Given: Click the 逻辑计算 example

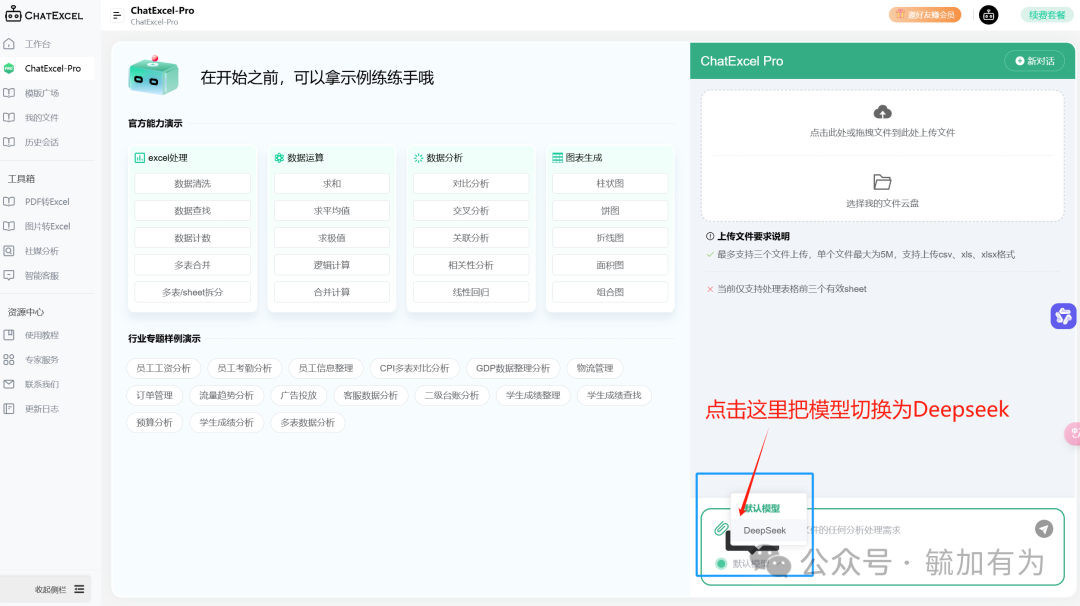Looking at the screenshot, I should (332, 265).
